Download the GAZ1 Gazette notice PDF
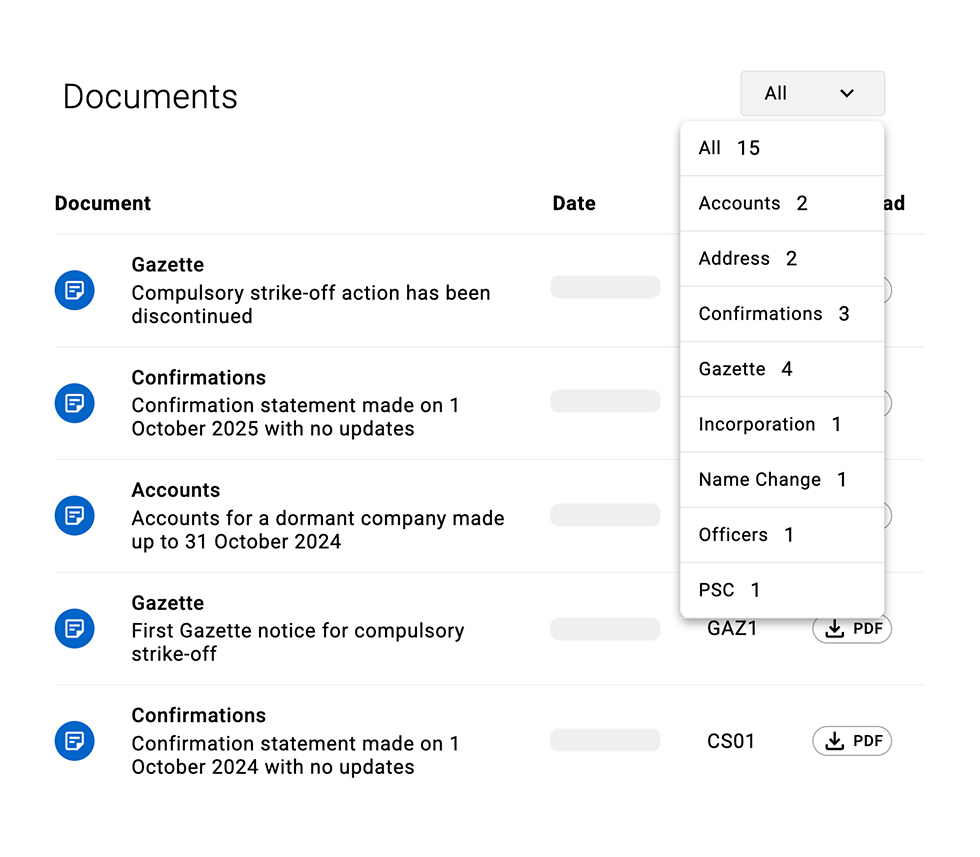The image size is (980, 857). [x=851, y=629]
